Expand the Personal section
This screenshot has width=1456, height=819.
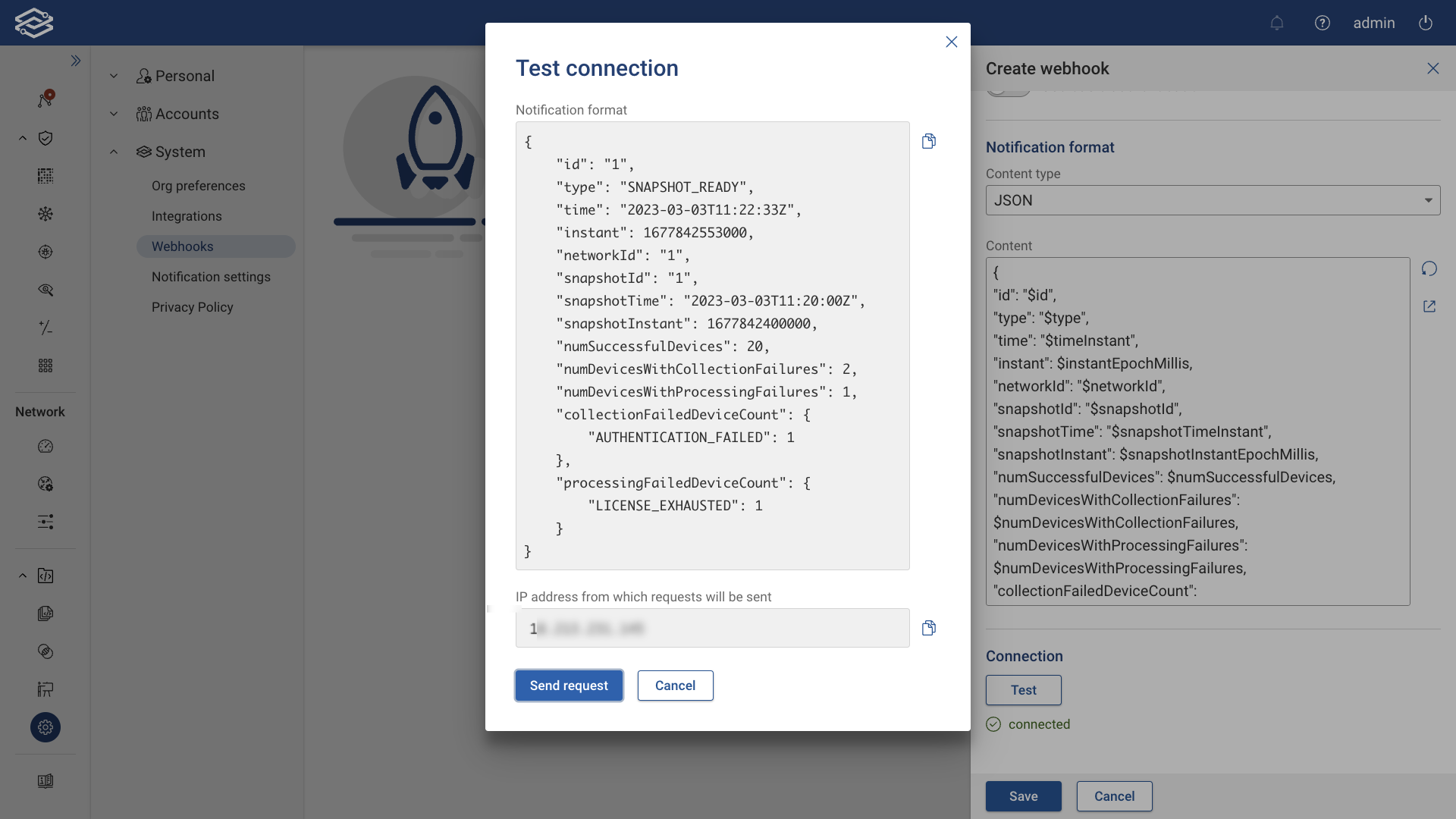[x=113, y=76]
